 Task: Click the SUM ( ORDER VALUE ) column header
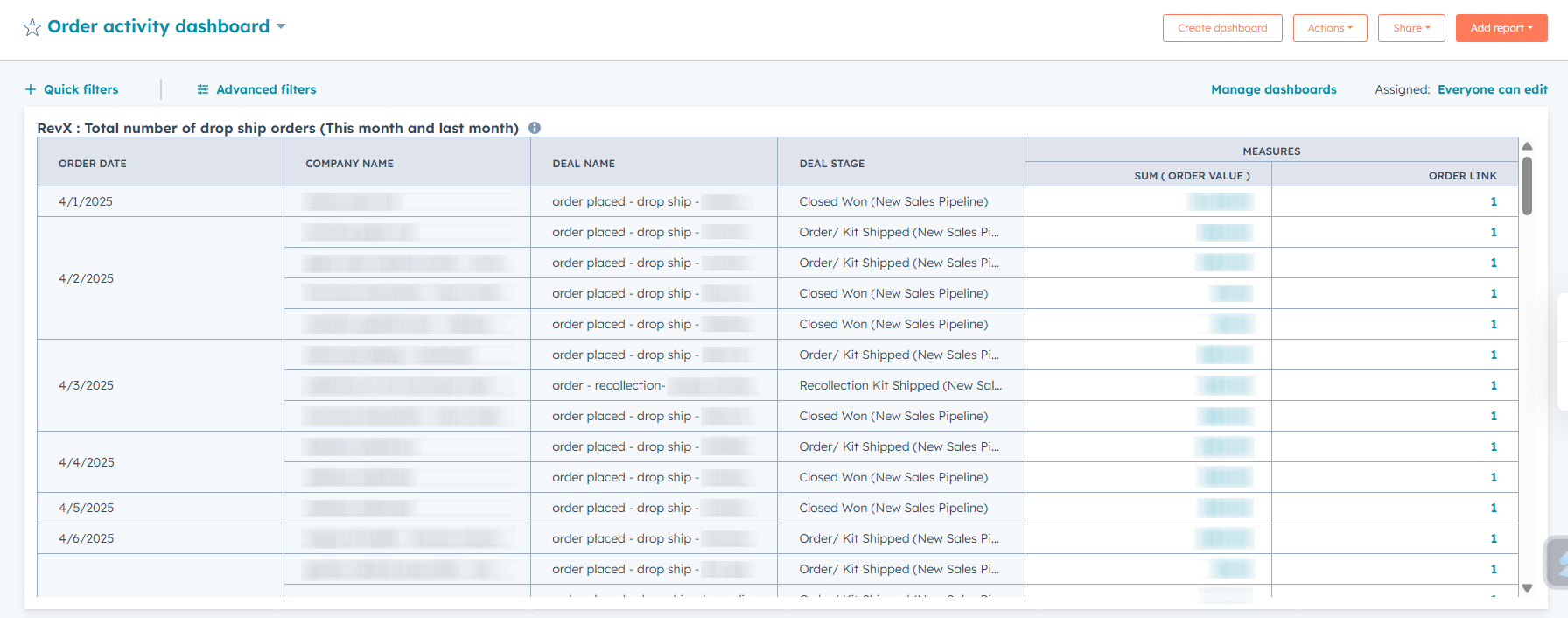(x=1148, y=174)
